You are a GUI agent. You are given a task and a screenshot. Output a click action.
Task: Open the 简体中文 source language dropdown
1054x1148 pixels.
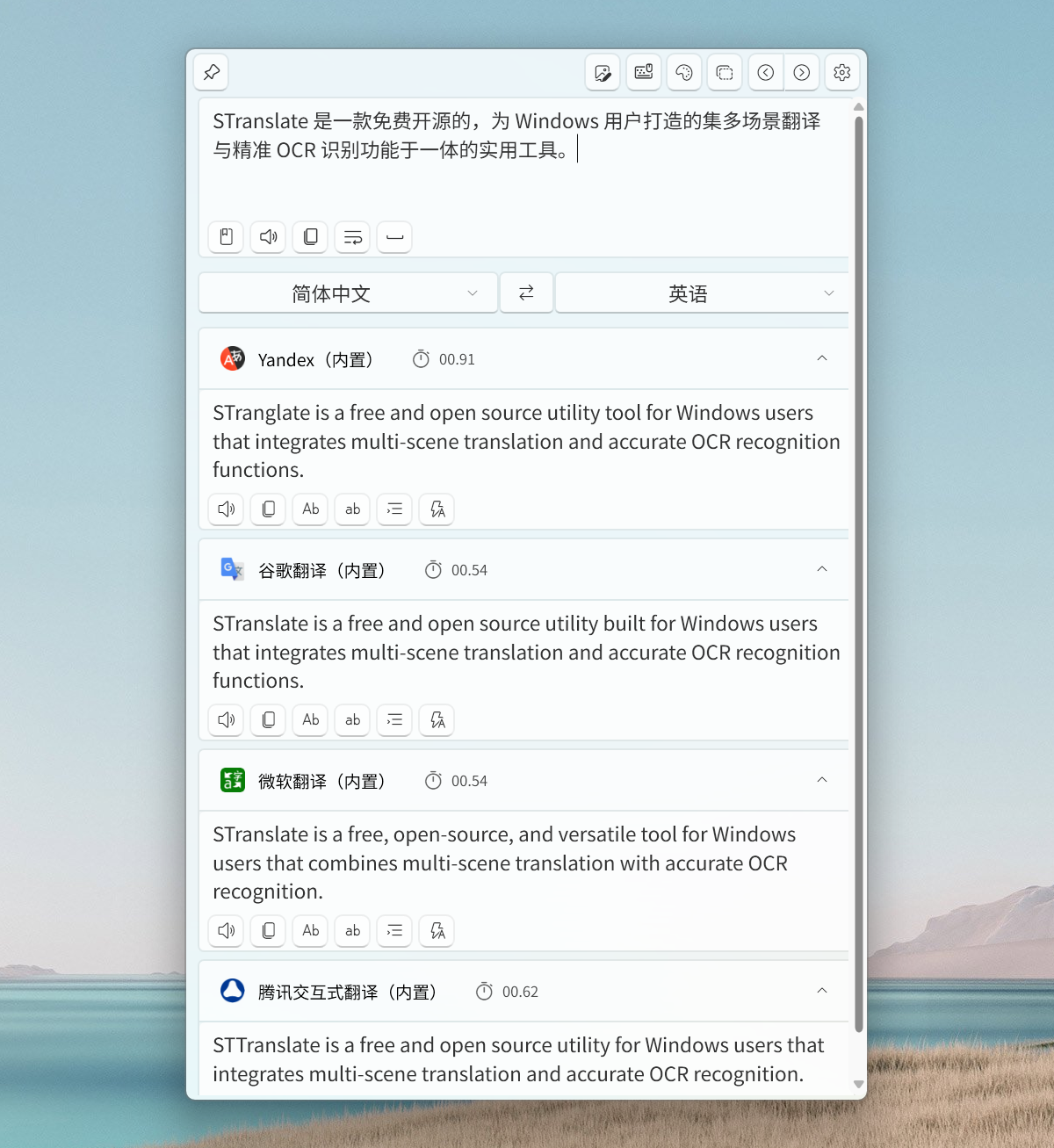(x=348, y=293)
